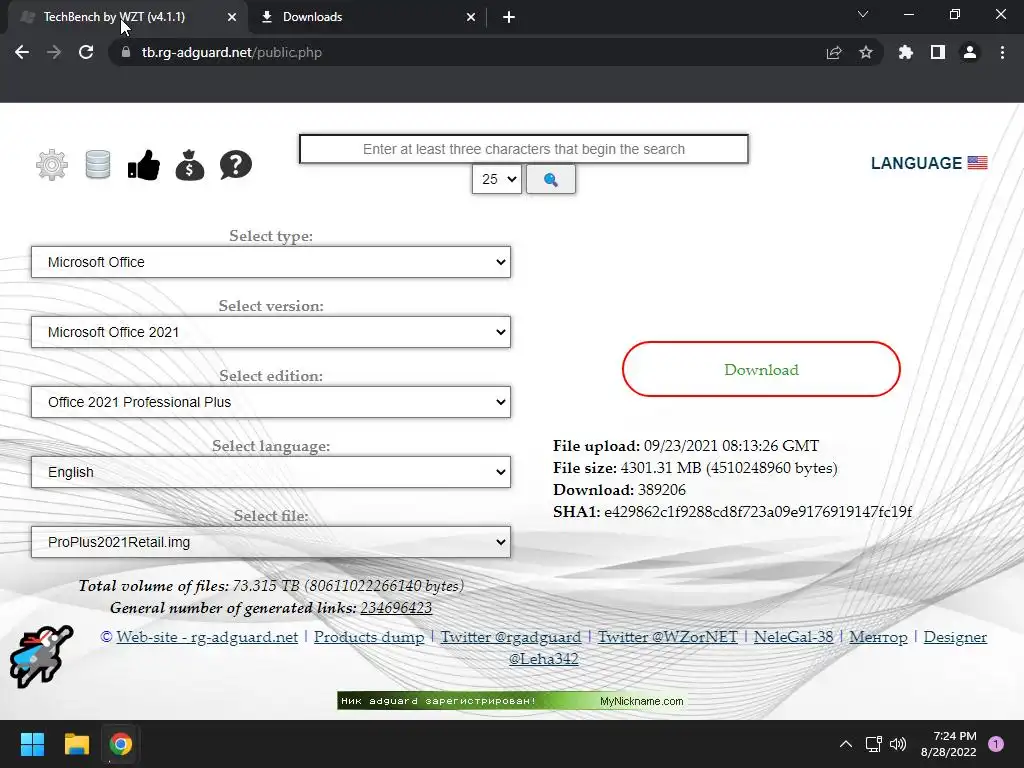The image size is (1024, 768).
Task: Open the notification badge in taskbar
Action: (x=996, y=744)
